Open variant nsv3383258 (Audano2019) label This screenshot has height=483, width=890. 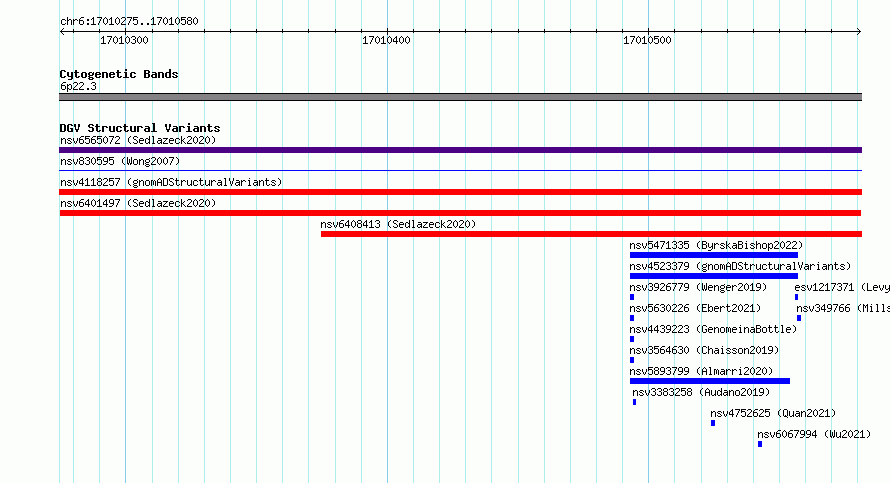coord(701,392)
